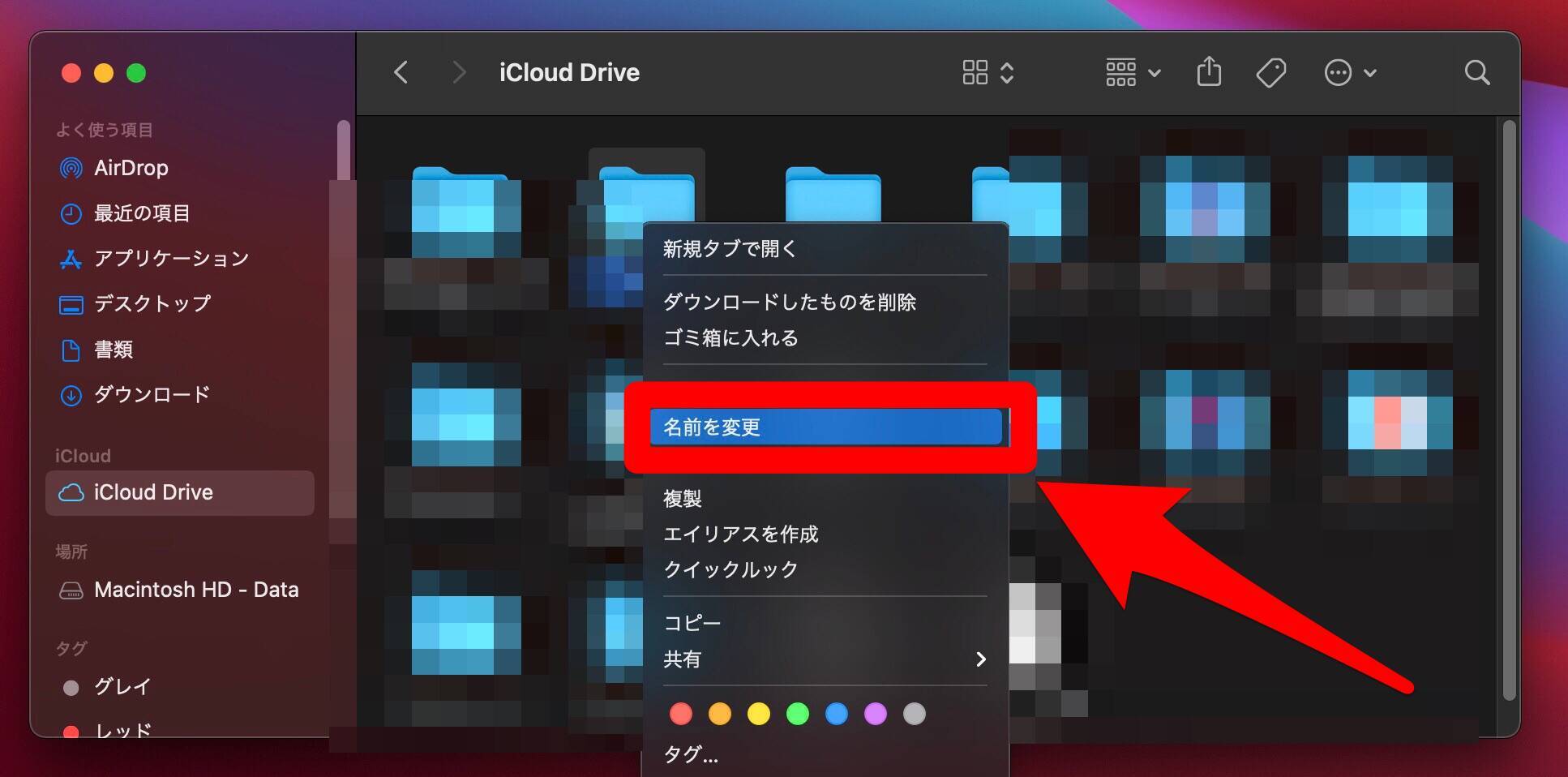Choose クイックルック menu item

point(825,570)
